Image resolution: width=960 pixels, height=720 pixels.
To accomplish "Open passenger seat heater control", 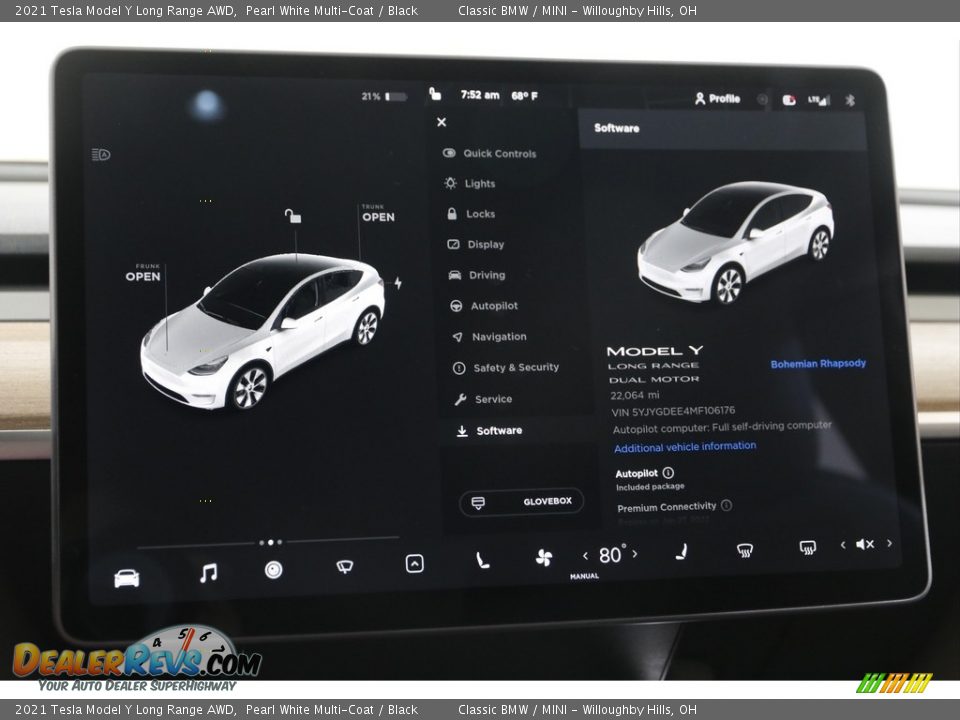I will point(681,552).
